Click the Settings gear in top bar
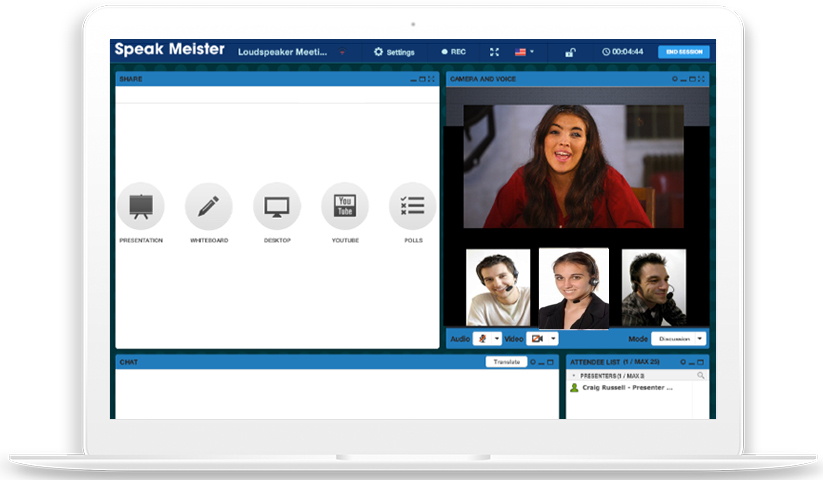Screen dimensions: 823x480 pos(378,52)
